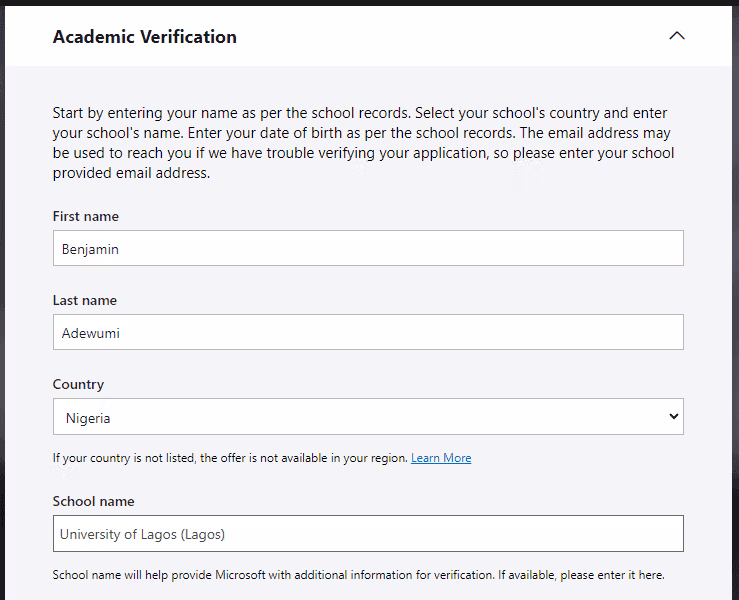The height and width of the screenshot is (600, 739).
Task: Click the School name helper text
Action: pyautogui.click(x=358, y=575)
